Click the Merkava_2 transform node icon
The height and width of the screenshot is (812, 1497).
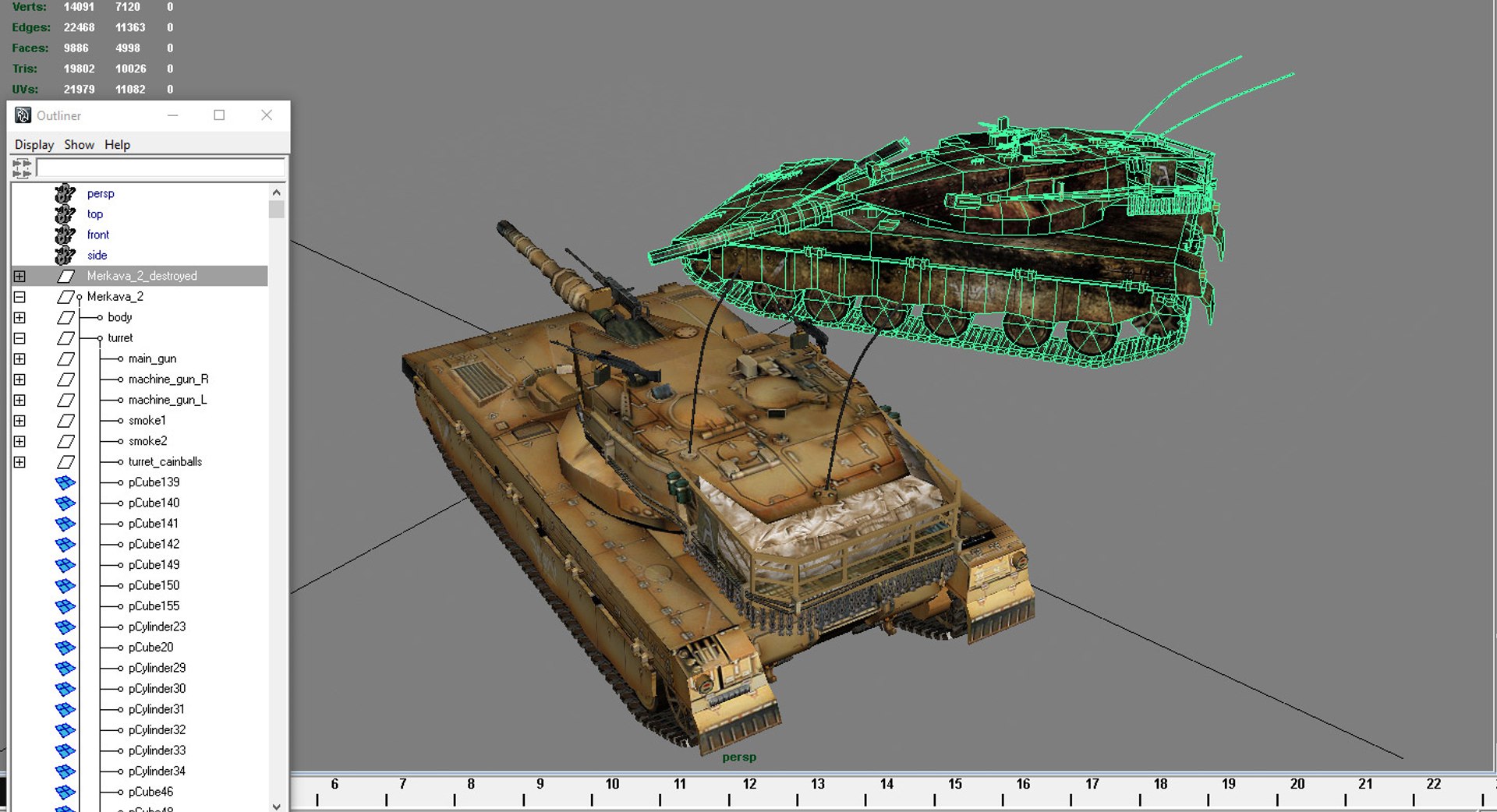pyautogui.click(x=66, y=297)
